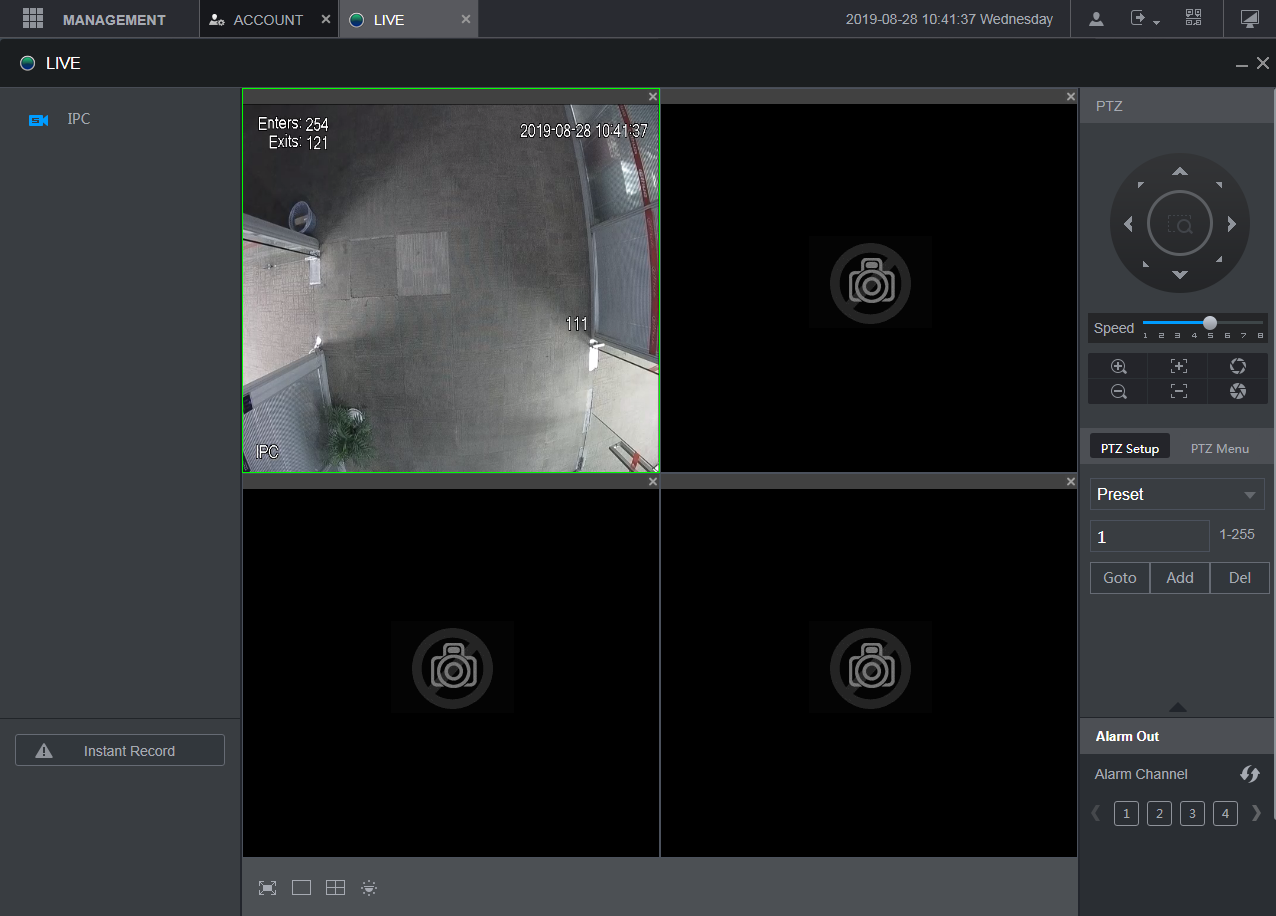Open the MANAGEMENT grid menu
1276x916 pixels.
(33, 19)
